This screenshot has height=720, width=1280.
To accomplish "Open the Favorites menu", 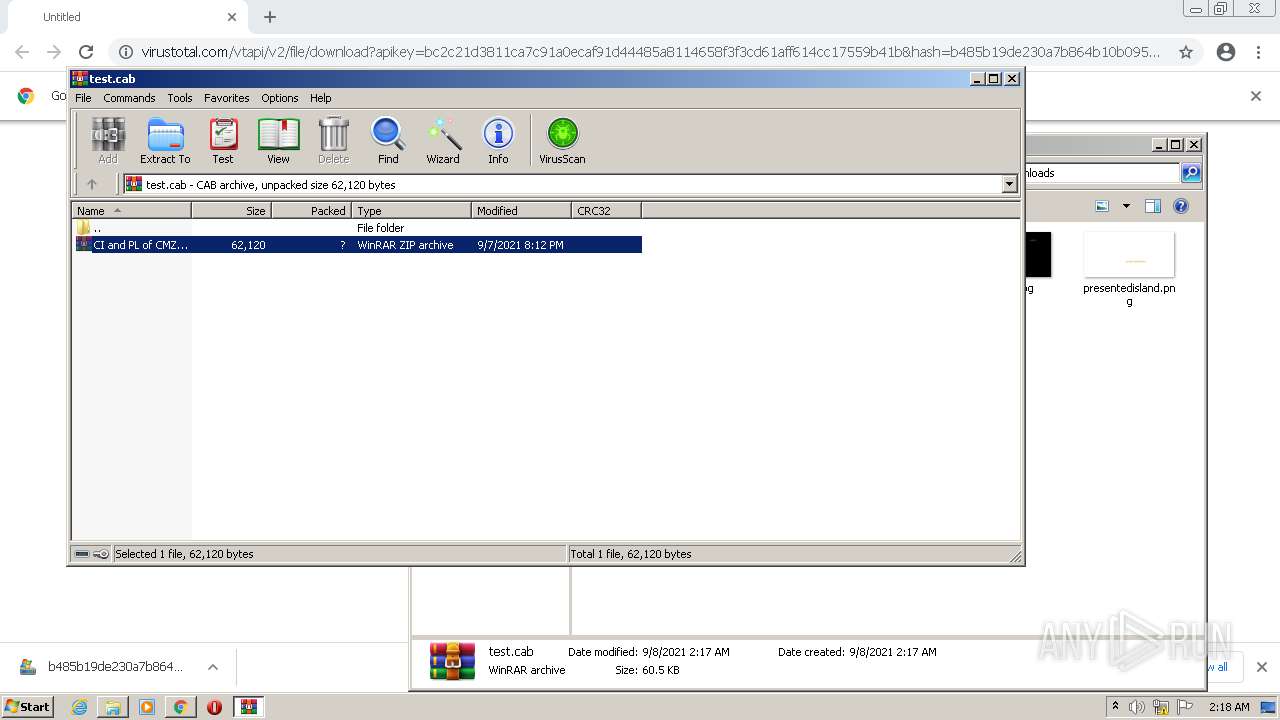I will [227, 98].
